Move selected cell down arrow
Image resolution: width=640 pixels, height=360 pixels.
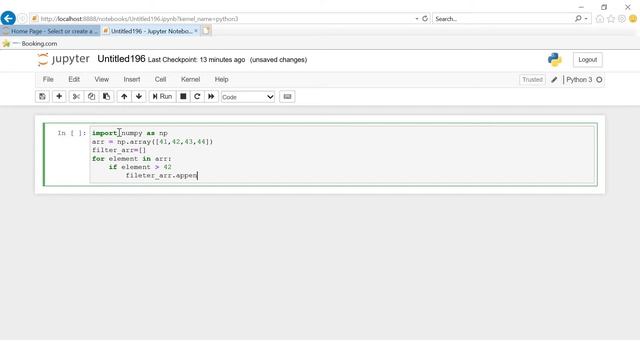139,97
